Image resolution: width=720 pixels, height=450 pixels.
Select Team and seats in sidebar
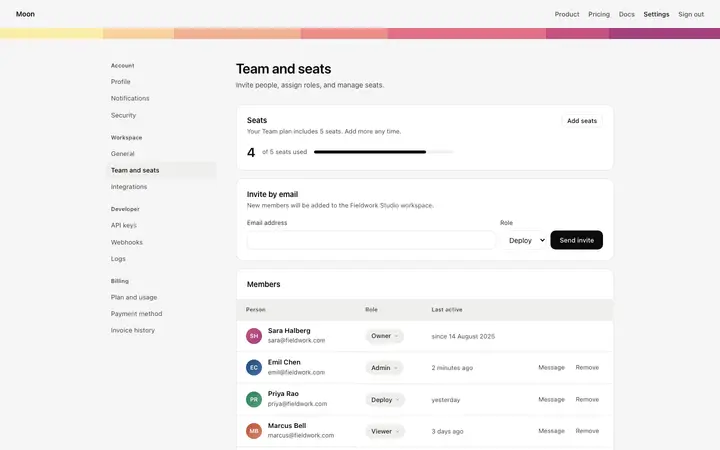[x=162, y=170]
